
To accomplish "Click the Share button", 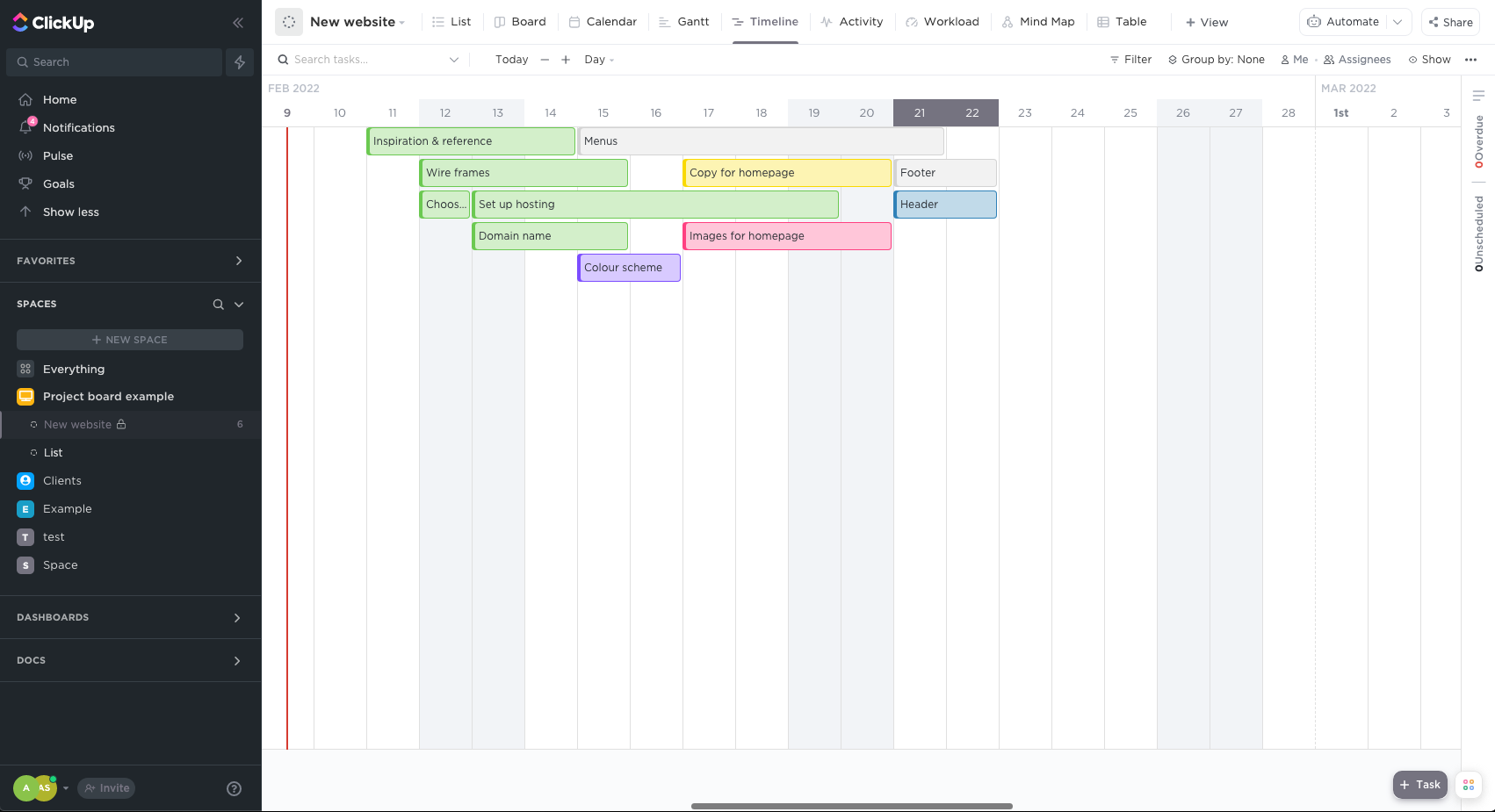I will click(1450, 22).
